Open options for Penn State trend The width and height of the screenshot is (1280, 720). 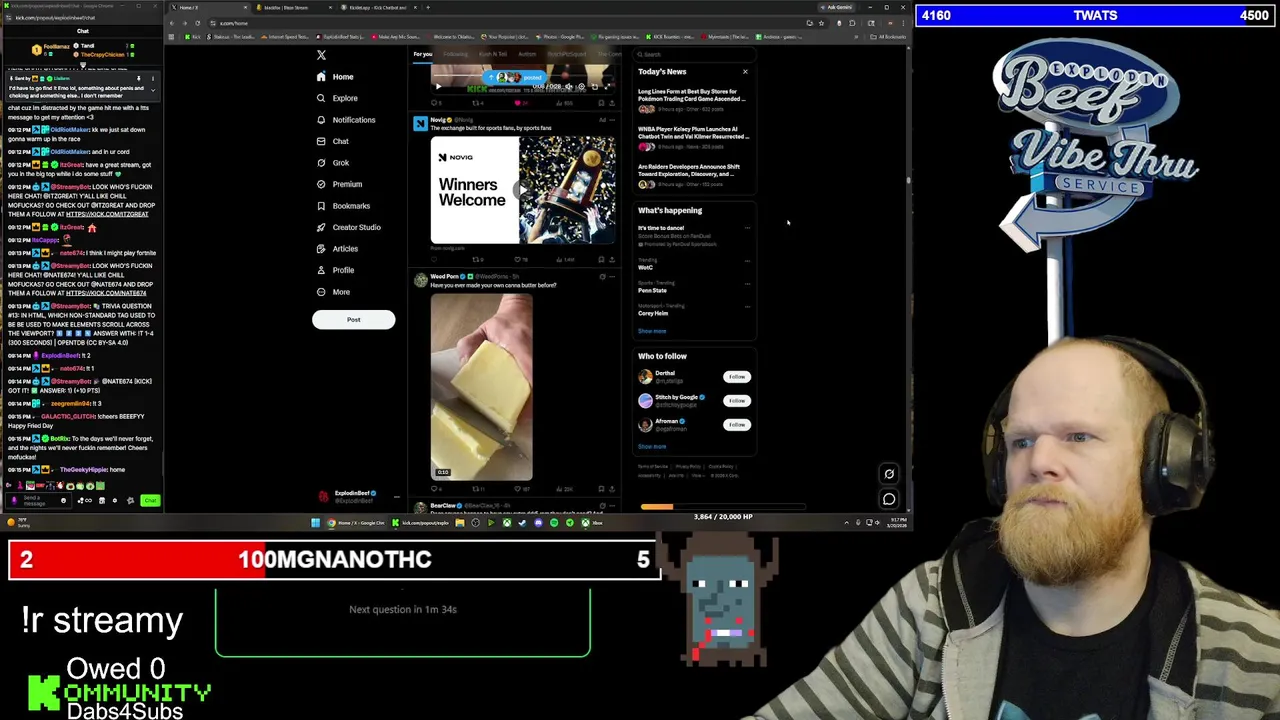pyautogui.click(x=747, y=284)
